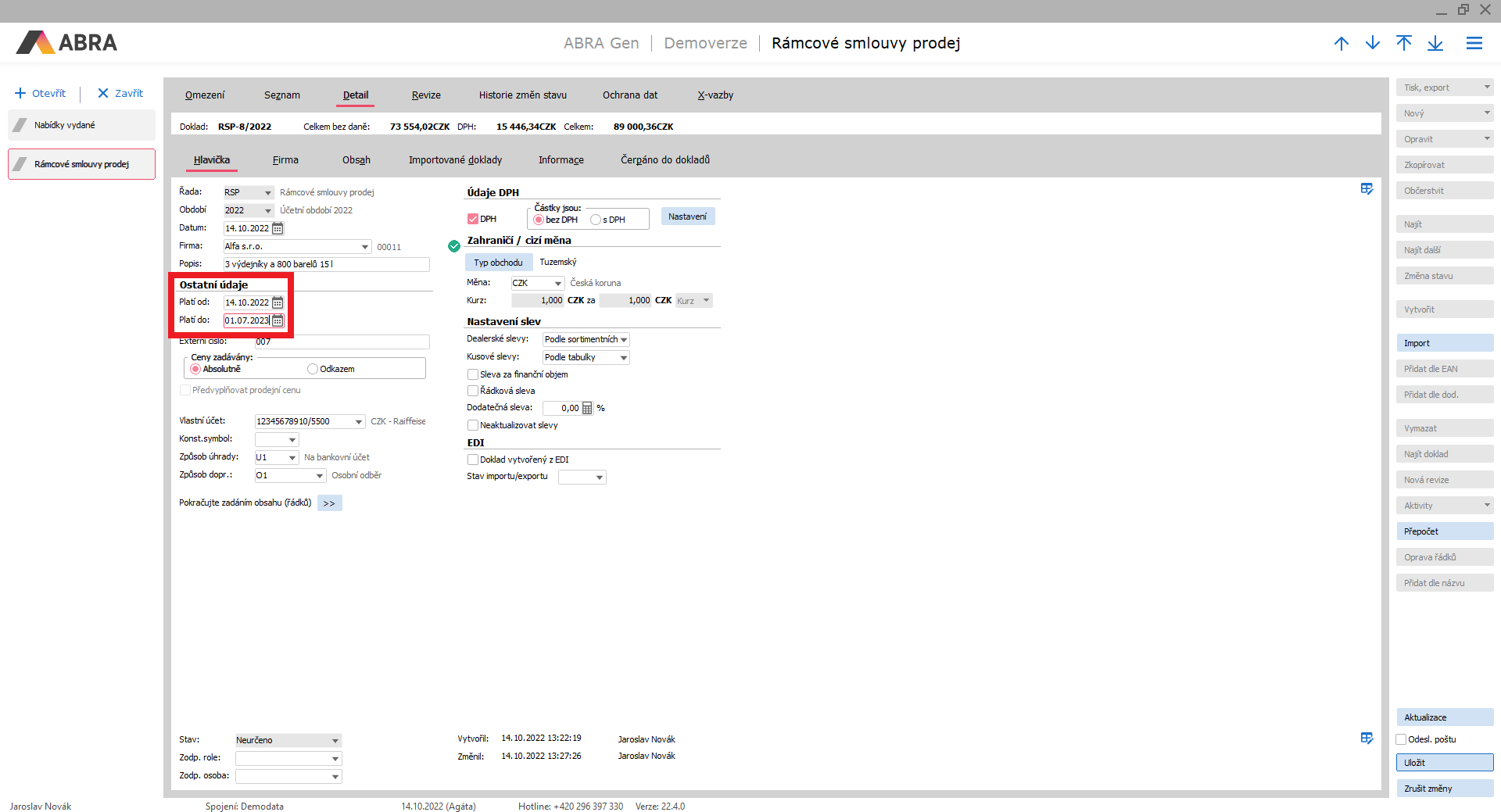Click the Uložit button
The image size is (1501, 812).
tap(1444, 763)
